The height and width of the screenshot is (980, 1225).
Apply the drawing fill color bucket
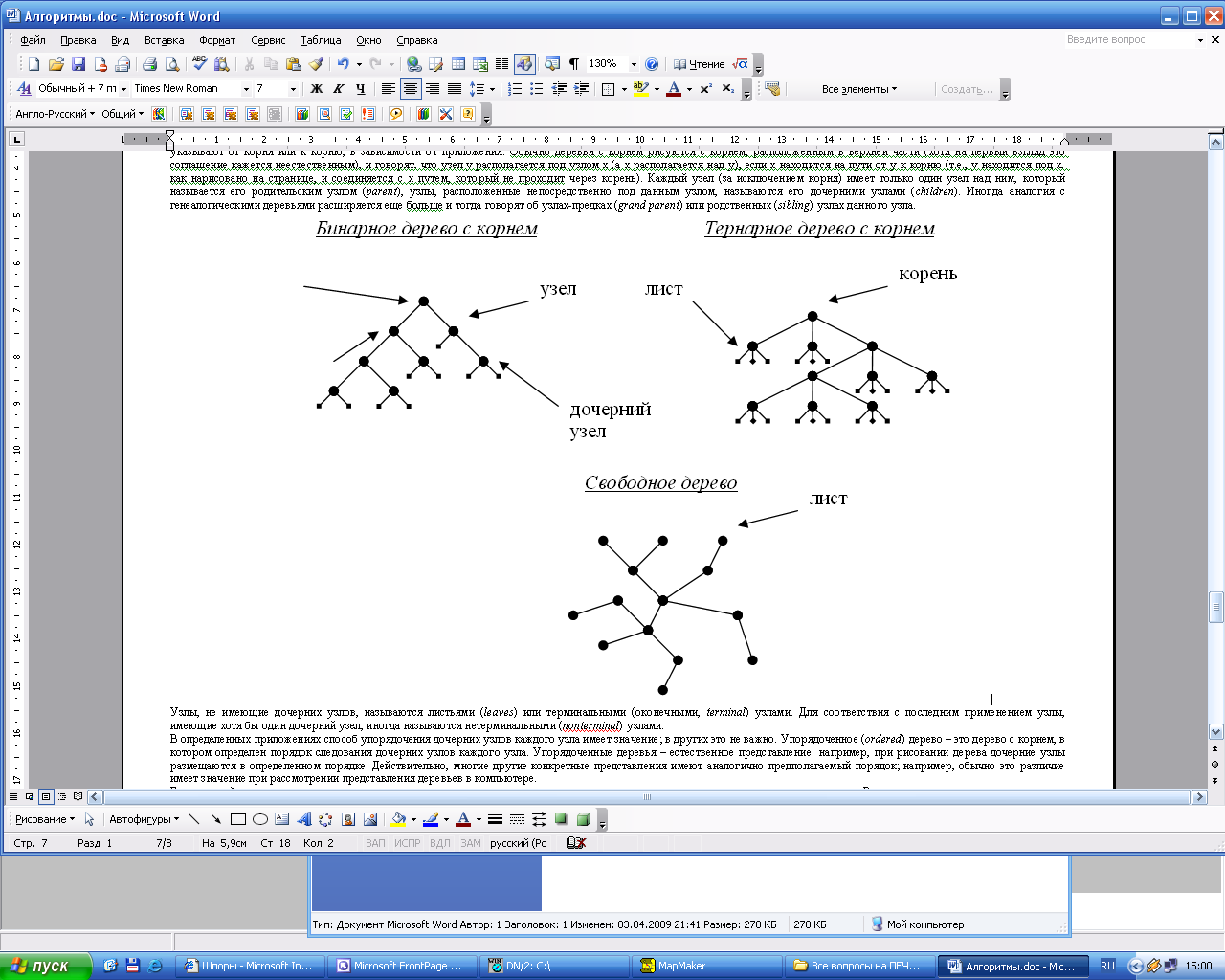[398, 819]
